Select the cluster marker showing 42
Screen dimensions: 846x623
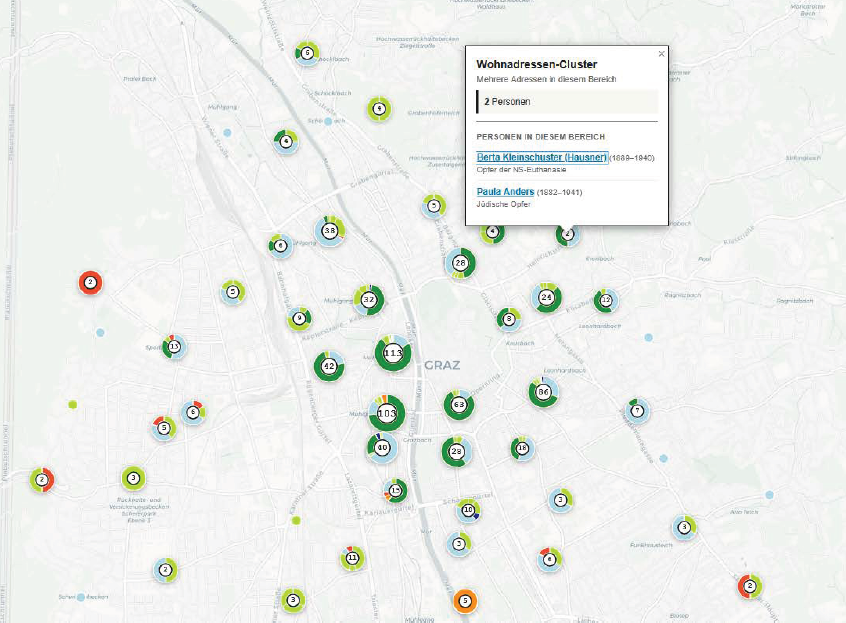[329, 366]
